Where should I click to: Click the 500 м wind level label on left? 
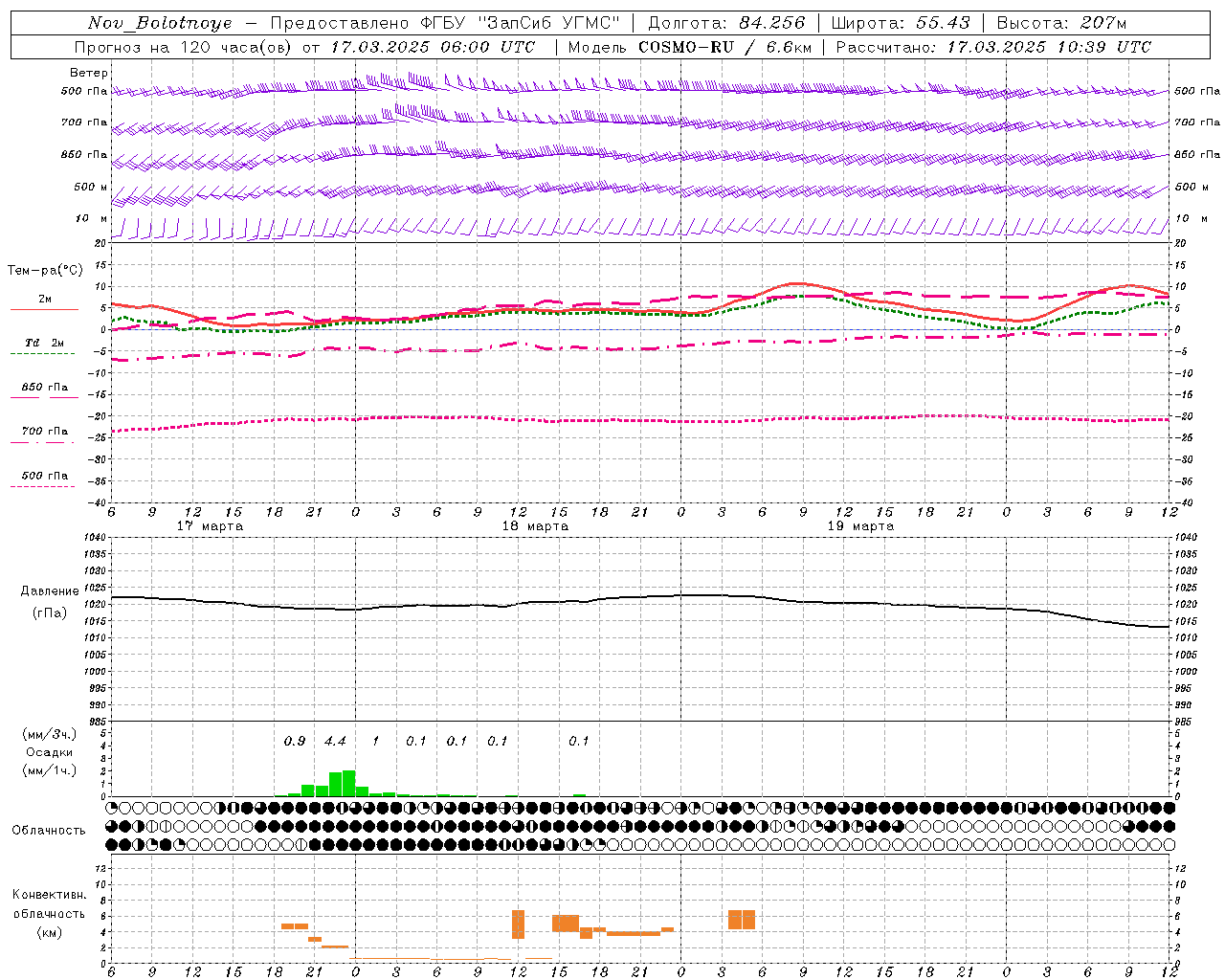click(92, 187)
